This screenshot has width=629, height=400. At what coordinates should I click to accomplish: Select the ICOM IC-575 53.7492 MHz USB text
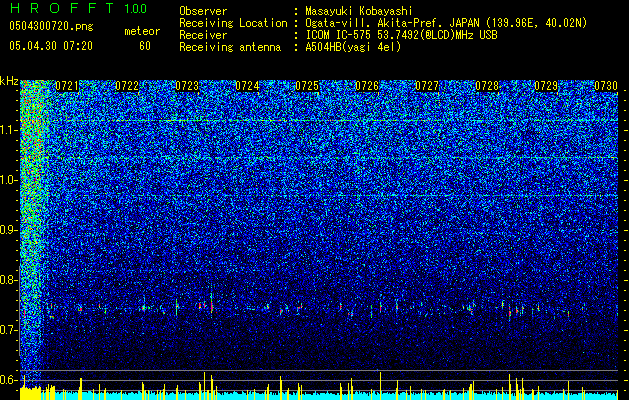[x=401, y=35]
